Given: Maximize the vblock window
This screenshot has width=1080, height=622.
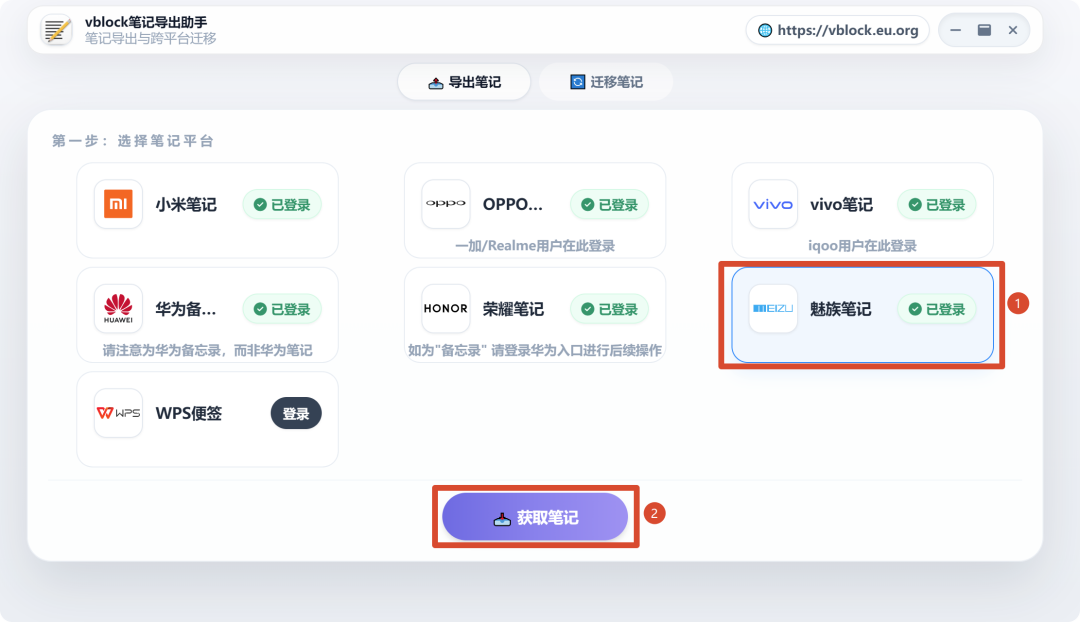Looking at the screenshot, I should pos(984,30).
